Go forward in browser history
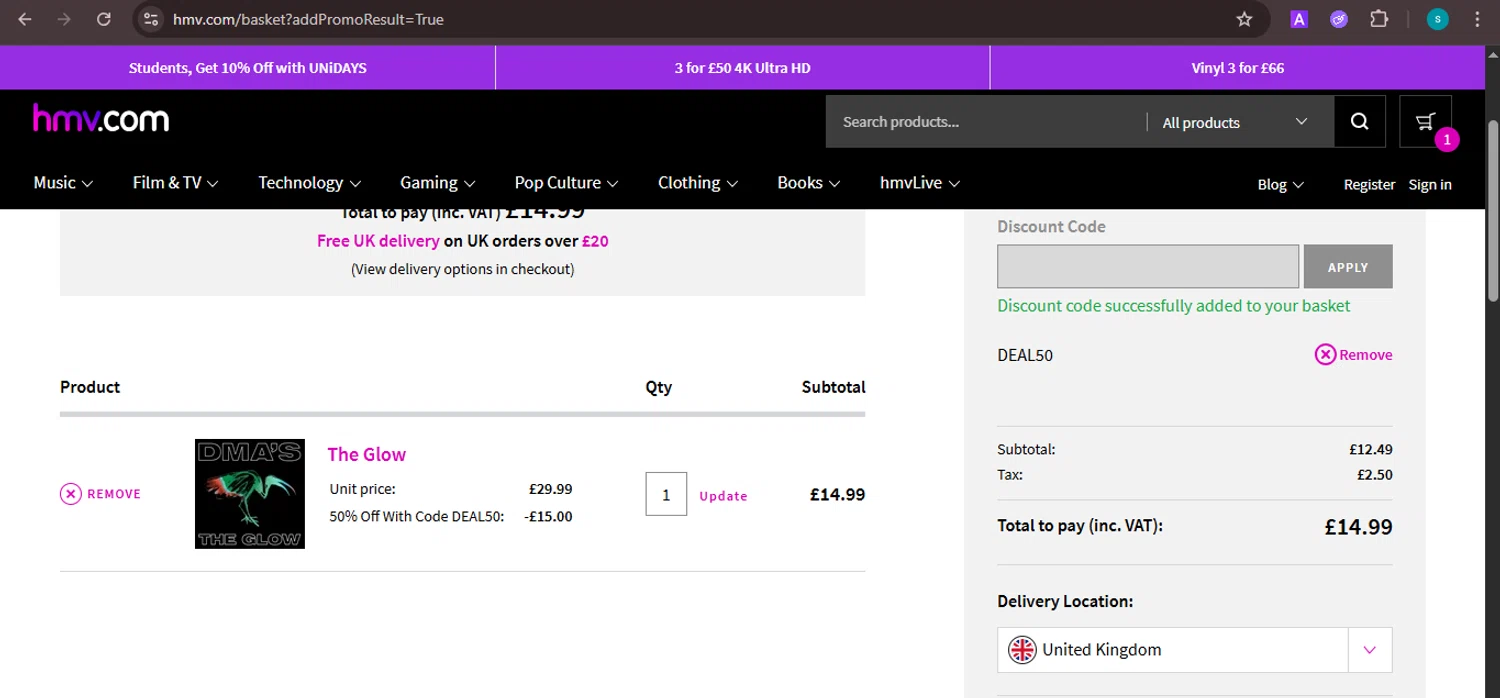The width and height of the screenshot is (1500, 698). tap(64, 19)
